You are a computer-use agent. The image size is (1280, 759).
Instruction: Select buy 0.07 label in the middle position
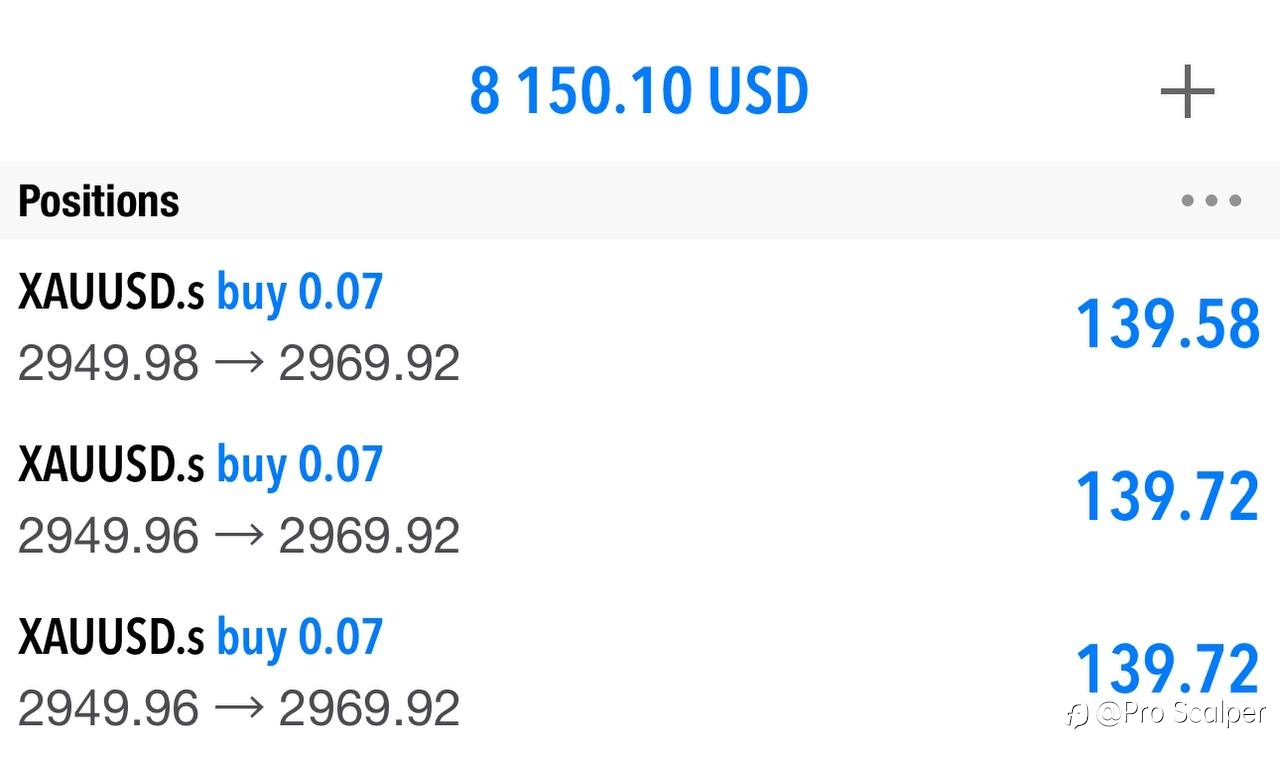click(x=300, y=465)
